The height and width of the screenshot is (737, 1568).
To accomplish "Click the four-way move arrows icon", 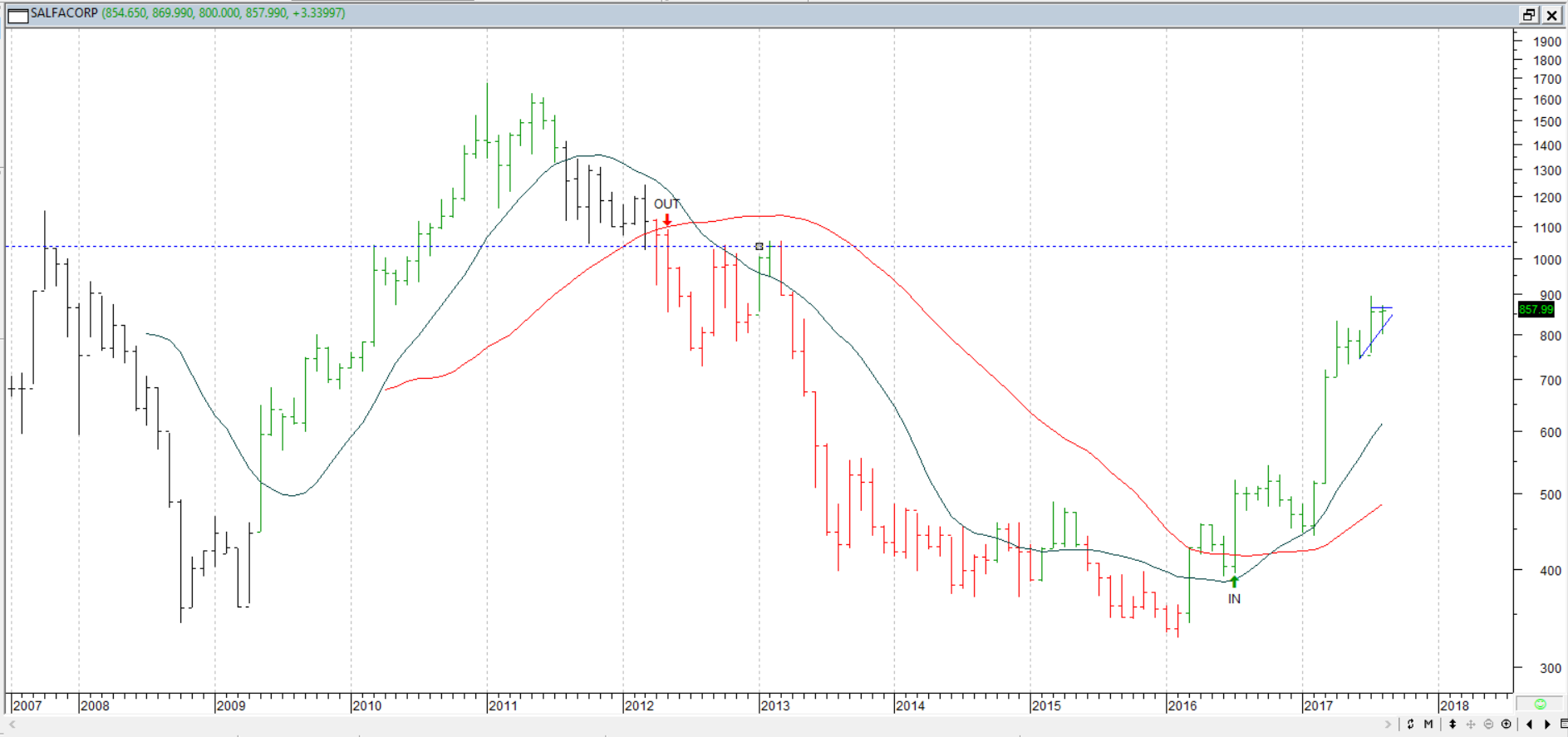I will tap(1471, 725).
